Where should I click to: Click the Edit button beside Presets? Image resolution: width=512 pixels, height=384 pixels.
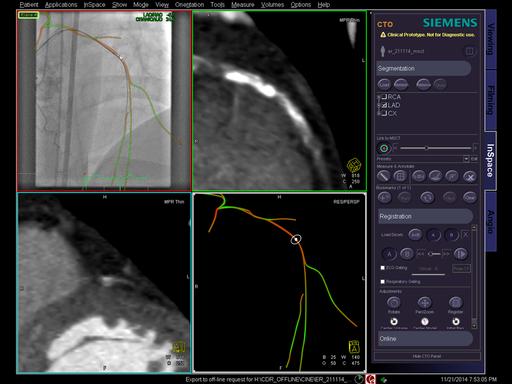(x=474, y=159)
